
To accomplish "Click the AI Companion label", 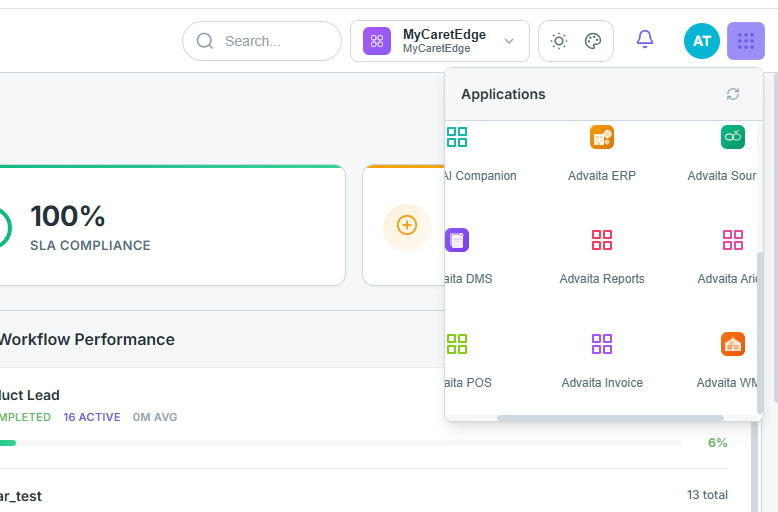I will [x=480, y=176].
